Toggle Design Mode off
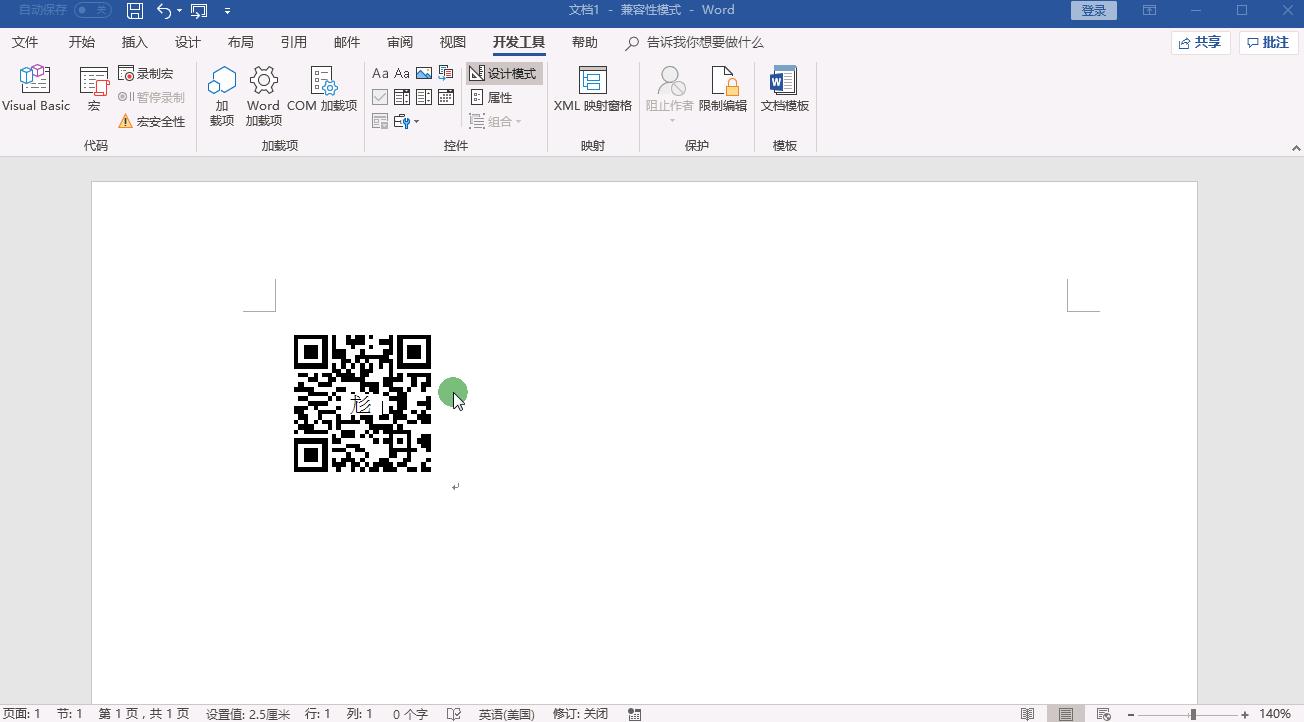Screen dimensions: 1304x722 502,72
